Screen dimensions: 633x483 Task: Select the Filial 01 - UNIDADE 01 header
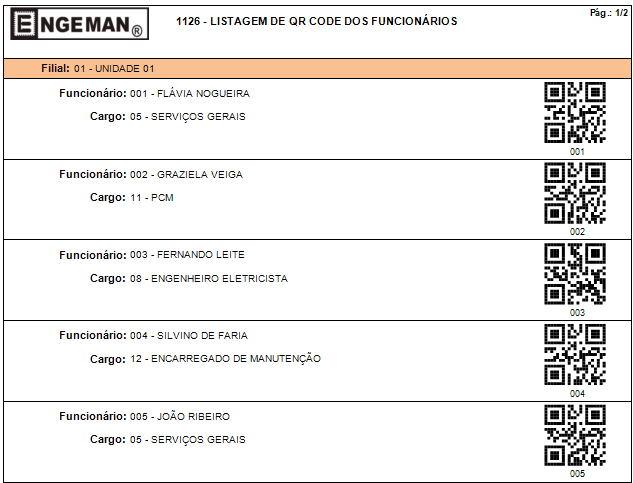click(99, 68)
